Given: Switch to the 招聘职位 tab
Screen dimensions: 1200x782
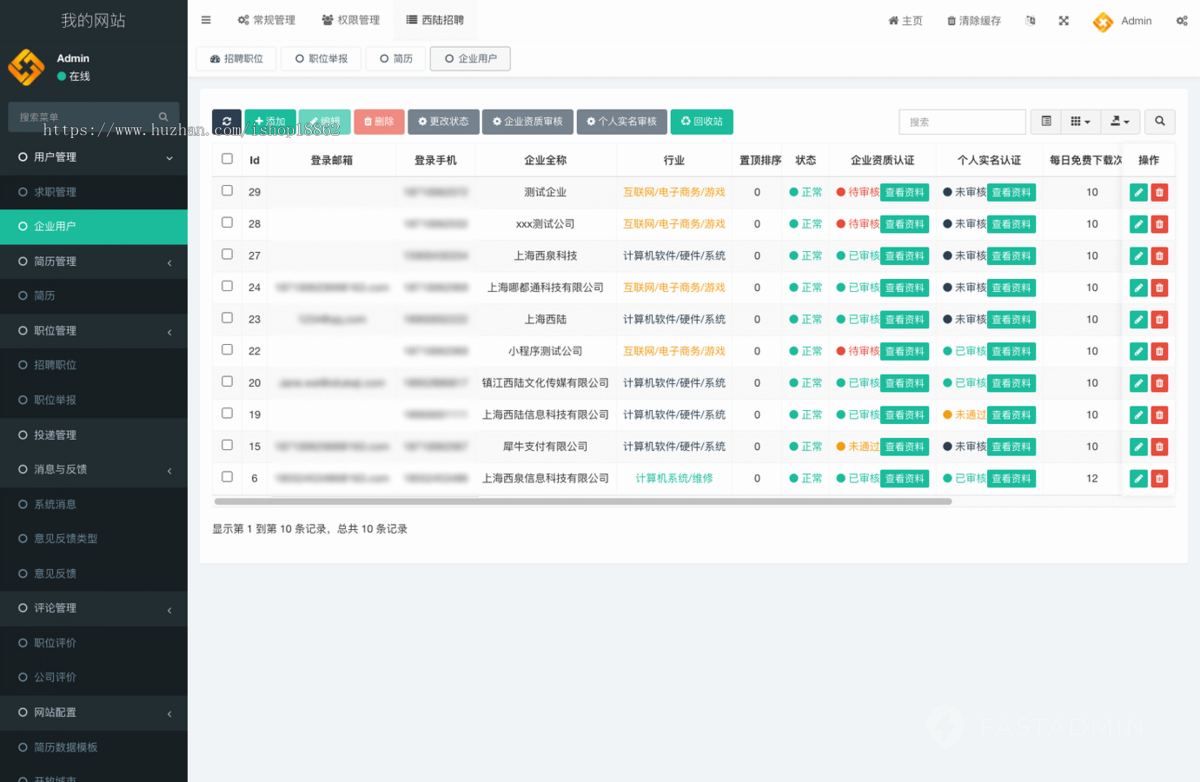Looking at the screenshot, I should pos(234,58).
